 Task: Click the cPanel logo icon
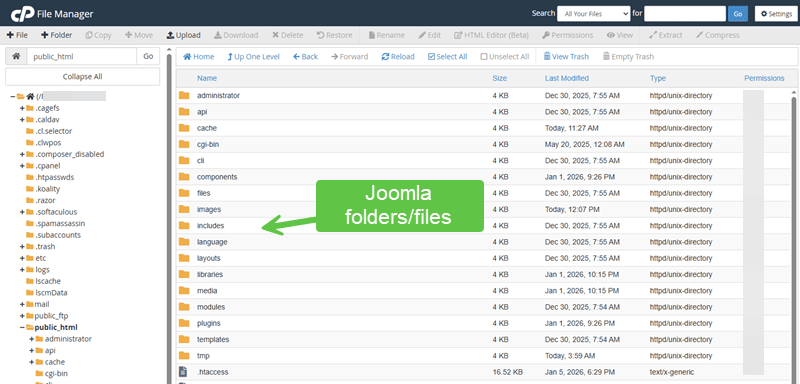(22, 14)
